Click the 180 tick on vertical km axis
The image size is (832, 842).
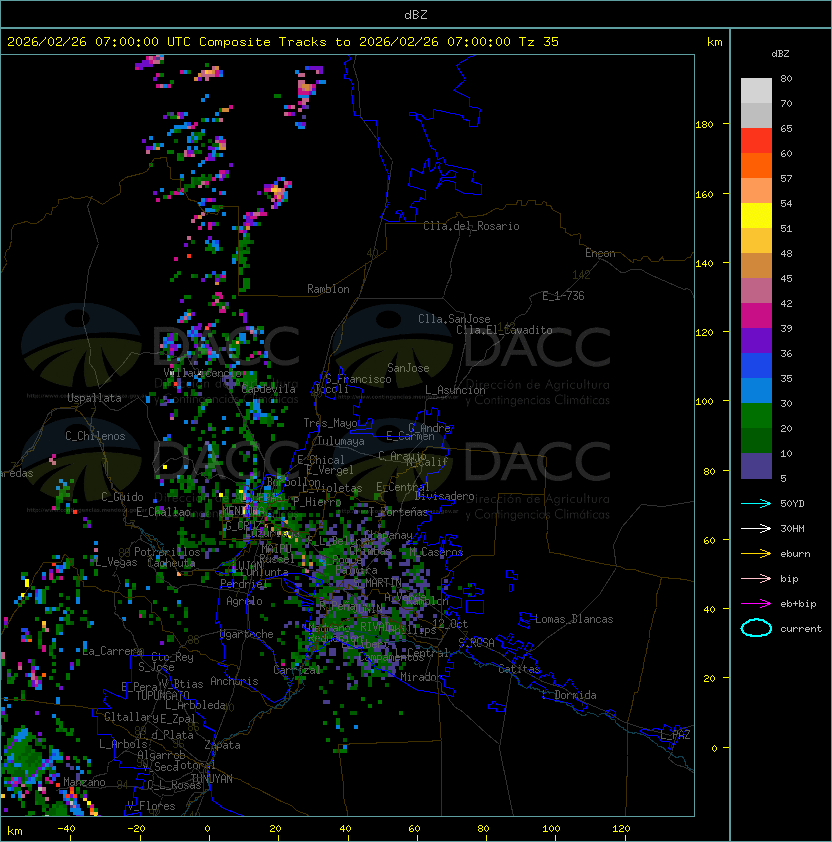coord(704,125)
